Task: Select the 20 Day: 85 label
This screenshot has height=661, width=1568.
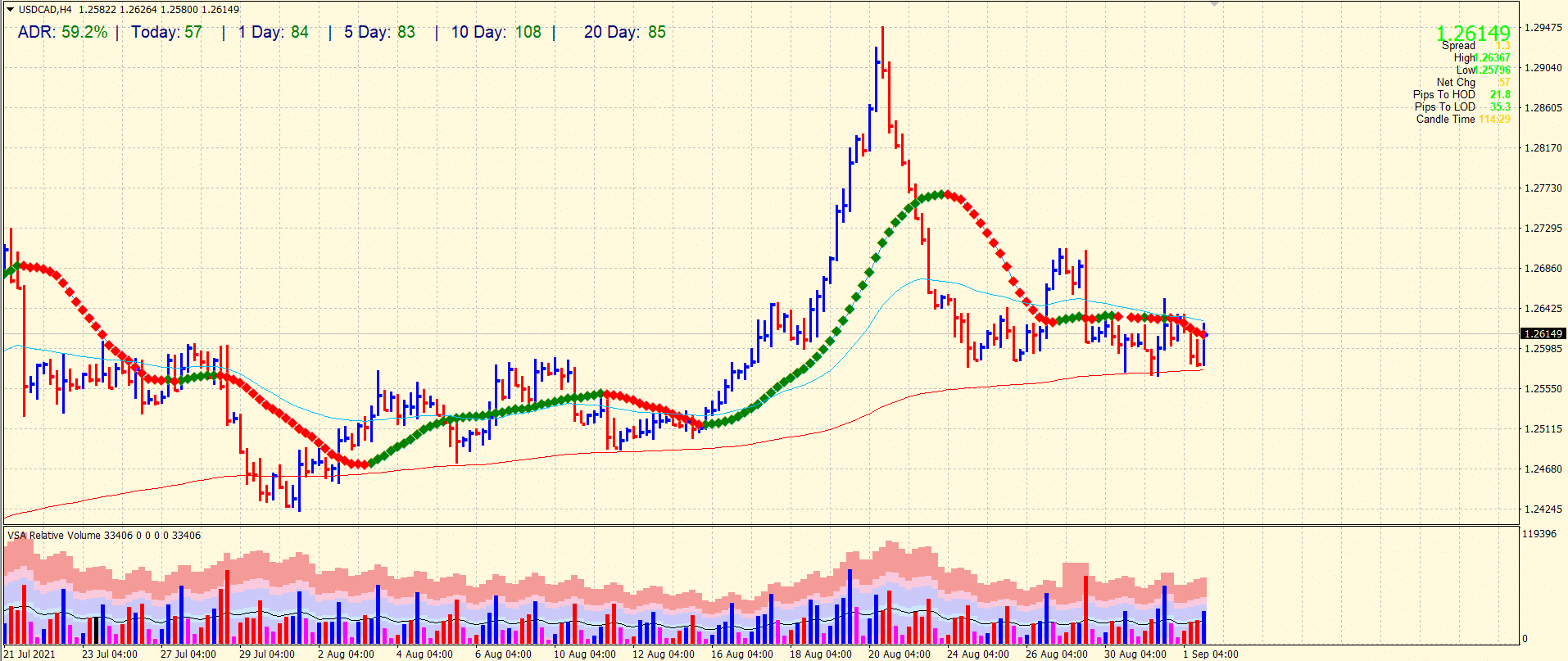Action: point(625,32)
